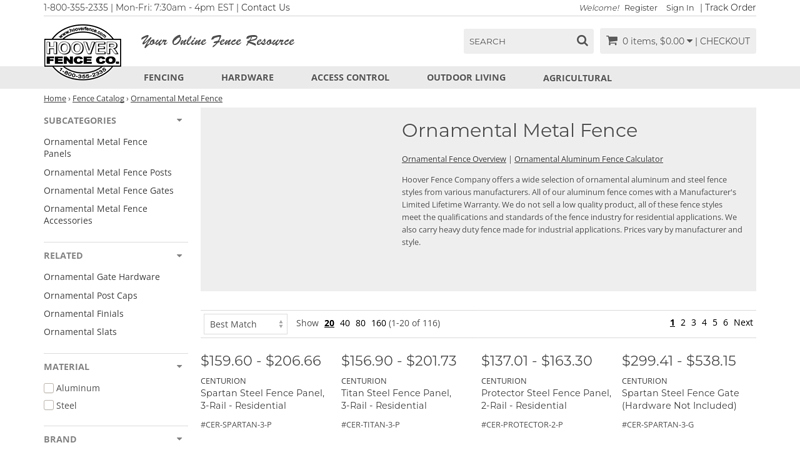Show 160 items per page
800x450 pixels.
coord(379,323)
